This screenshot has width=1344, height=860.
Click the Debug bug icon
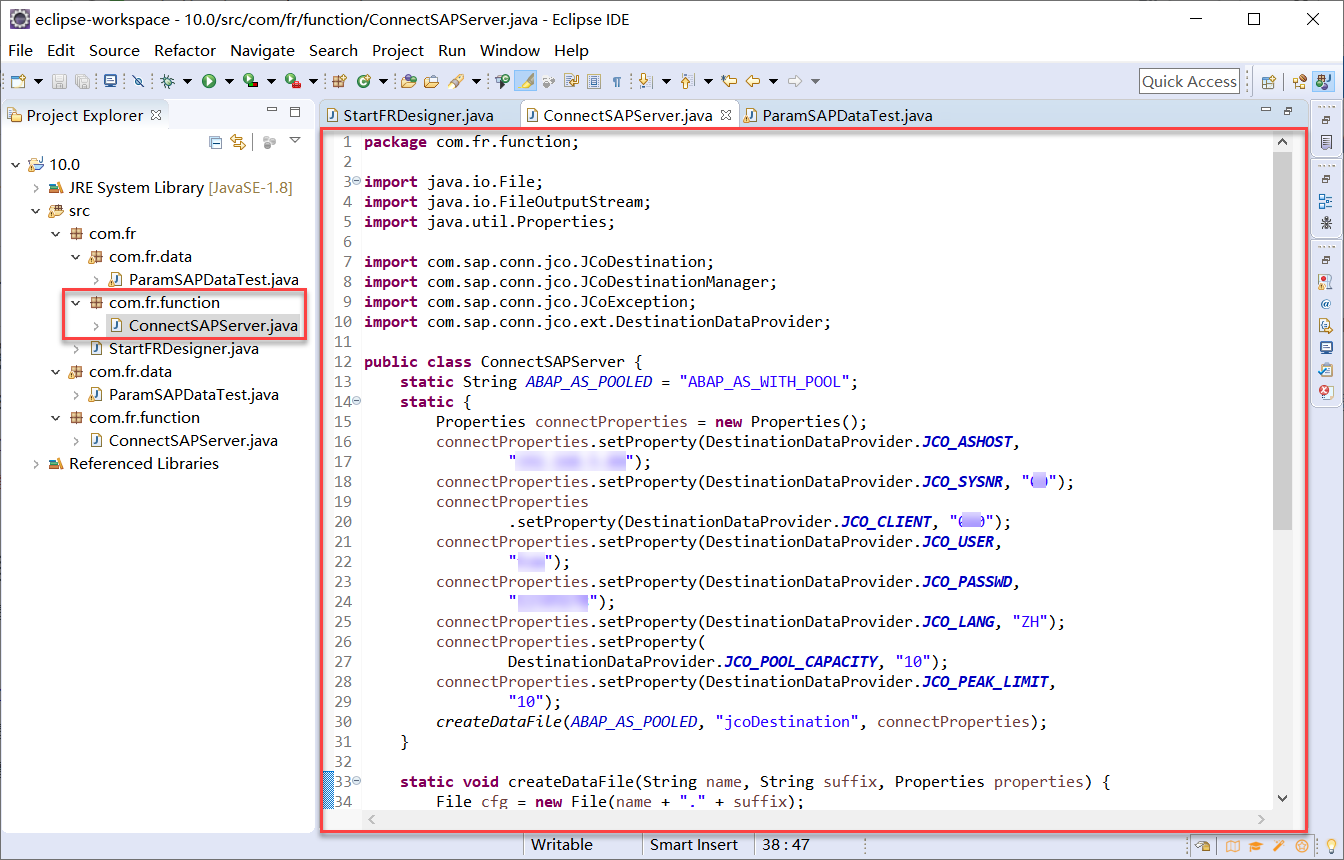(167, 81)
